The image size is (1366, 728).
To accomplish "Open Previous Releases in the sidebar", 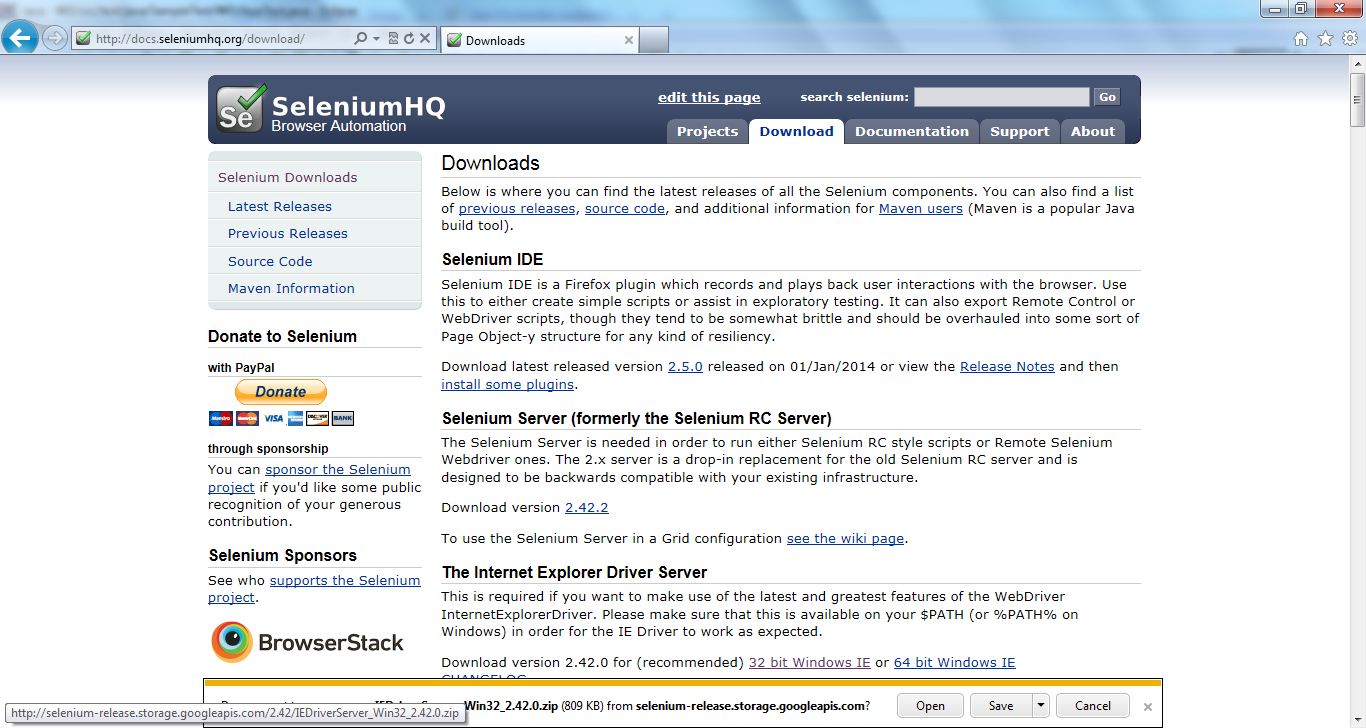I will (x=288, y=233).
